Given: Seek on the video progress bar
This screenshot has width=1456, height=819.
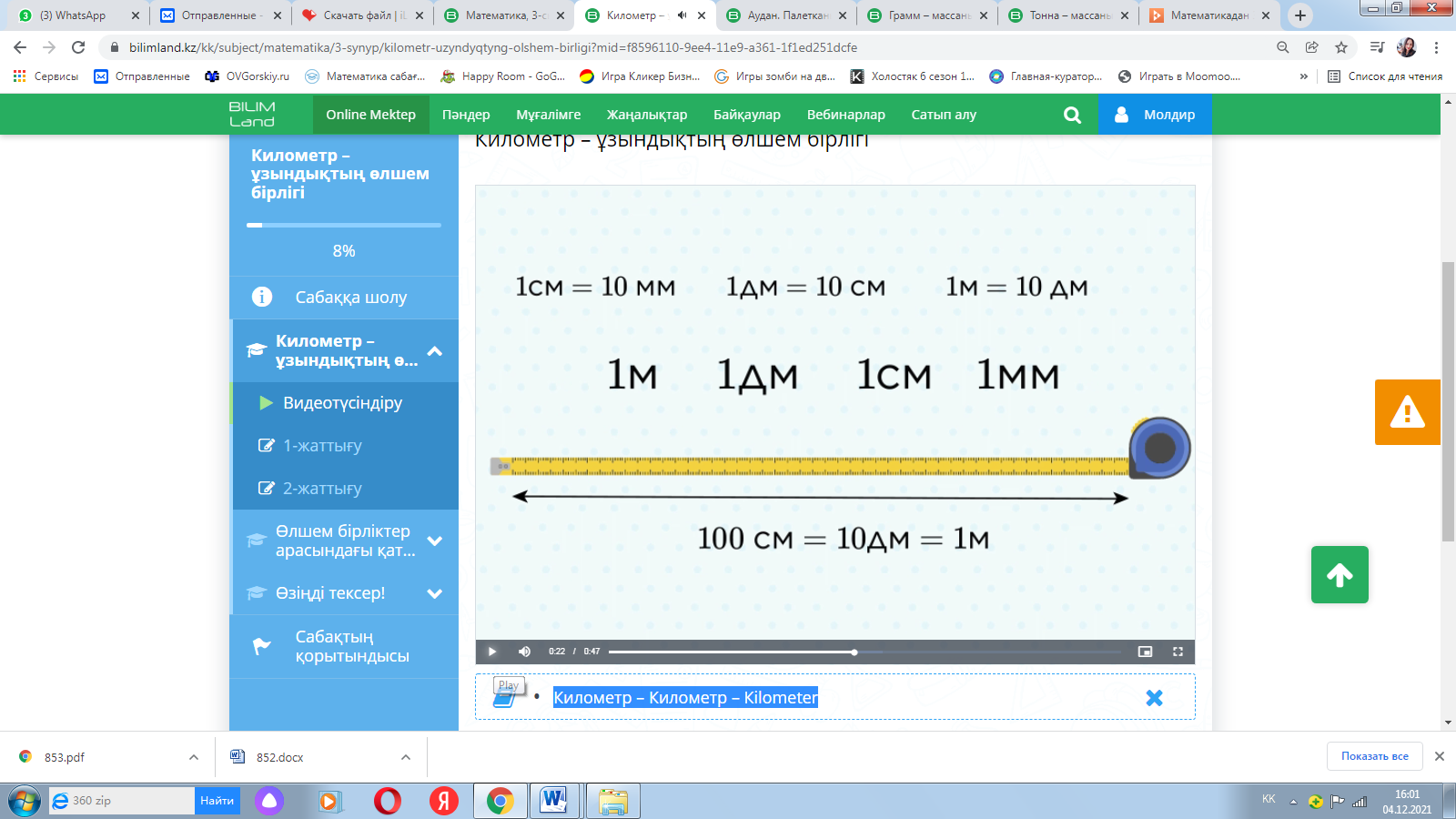Looking at the screenshot, I should coord(864,652).
